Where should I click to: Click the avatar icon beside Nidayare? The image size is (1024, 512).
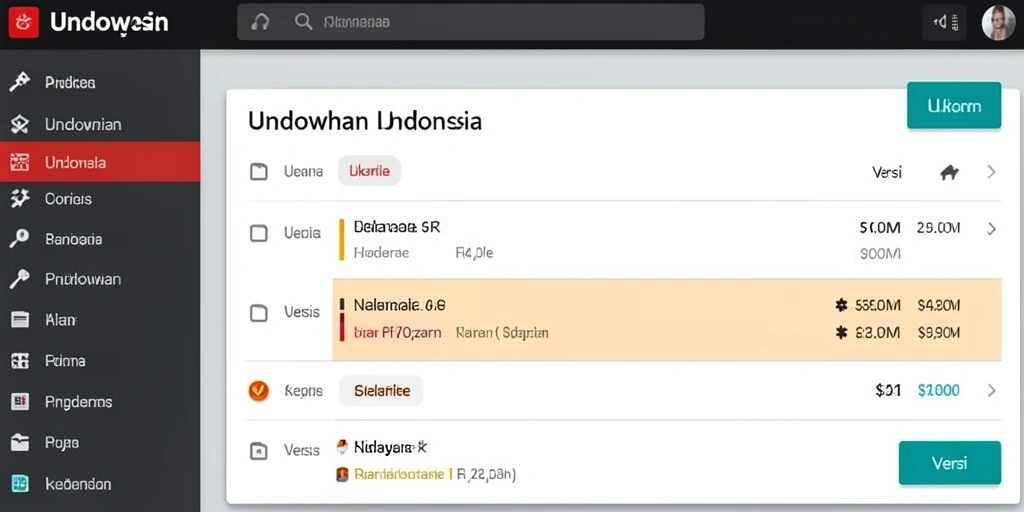click(342, 447)
